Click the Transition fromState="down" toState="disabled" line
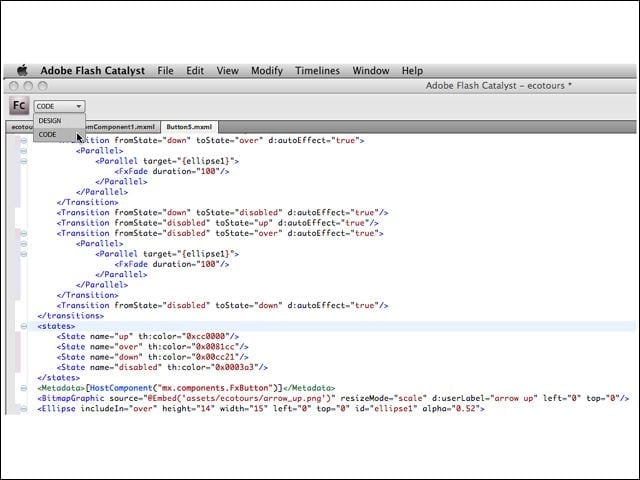This screenshot has width=640, height=480. coord(222,213)
